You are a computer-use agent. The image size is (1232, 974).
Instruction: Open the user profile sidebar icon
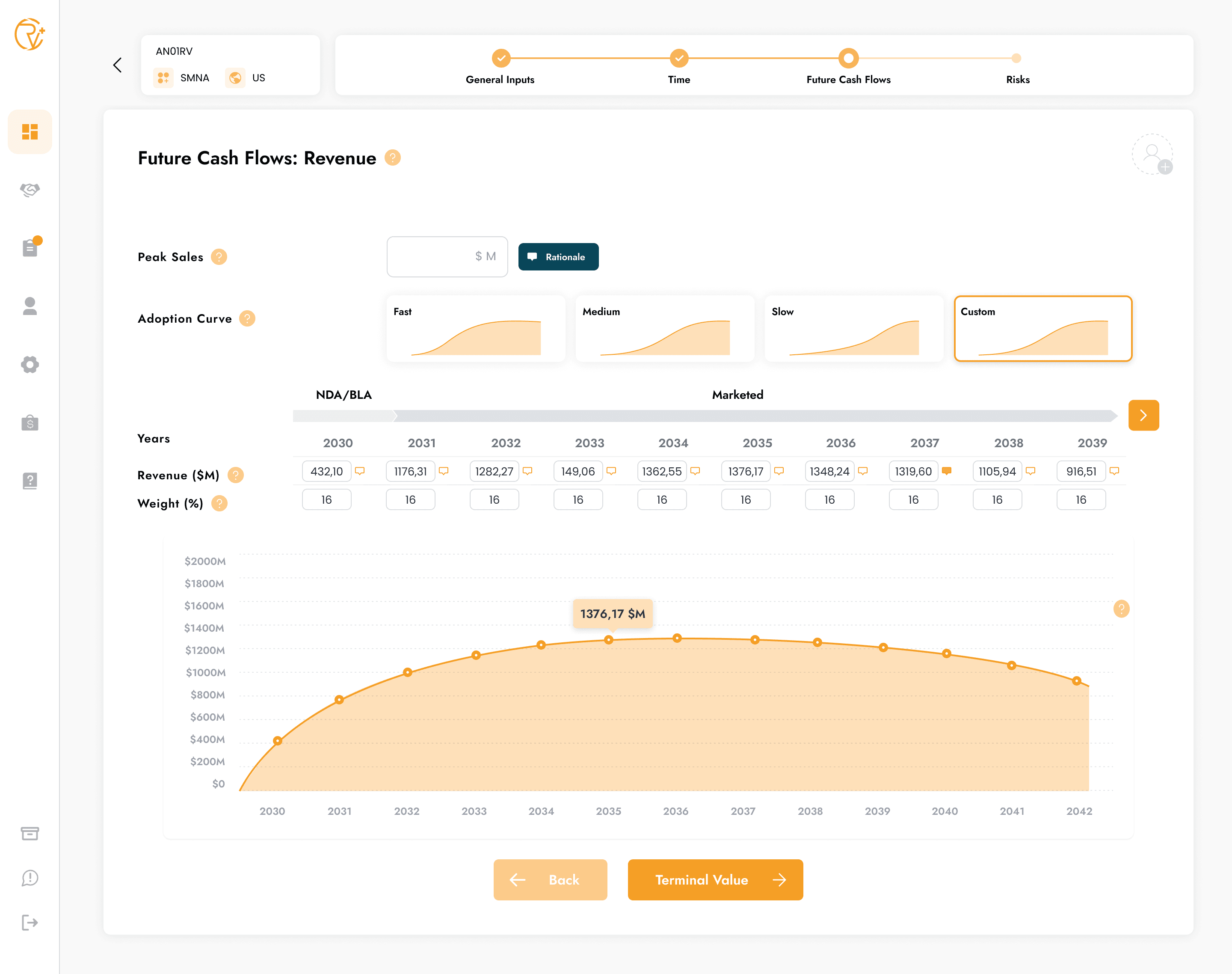click(30, 306)
